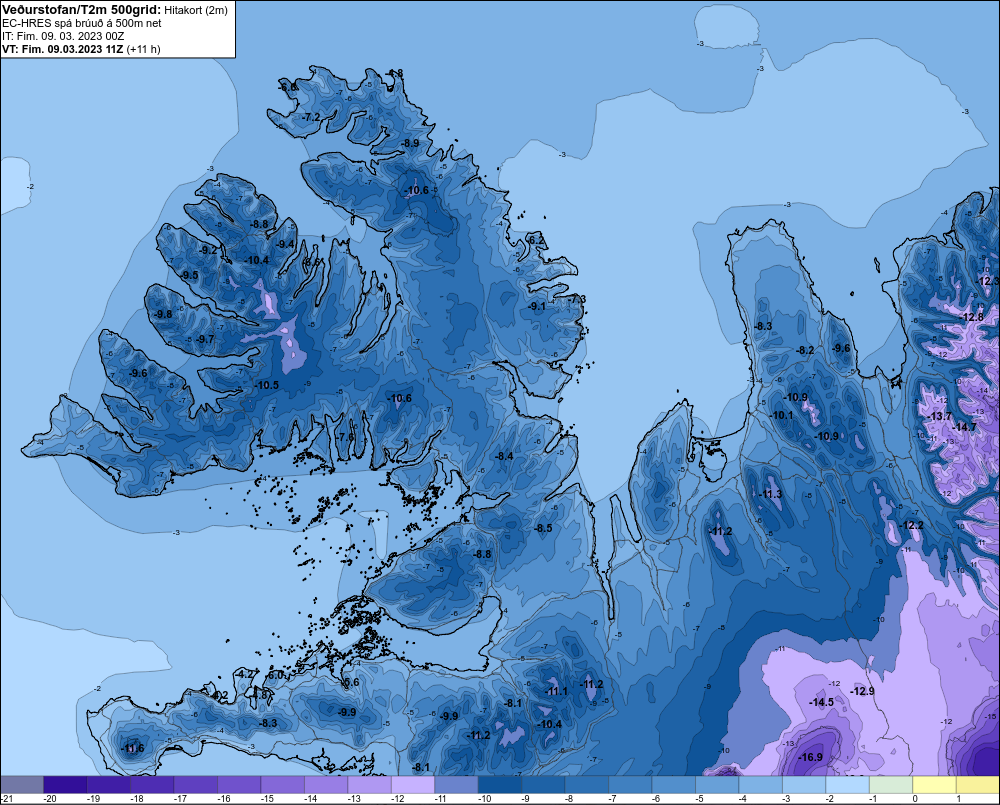1000x805 pixels.
Task: Click the map temperature label '-8.2'
Action: click(x=806, y=350)
